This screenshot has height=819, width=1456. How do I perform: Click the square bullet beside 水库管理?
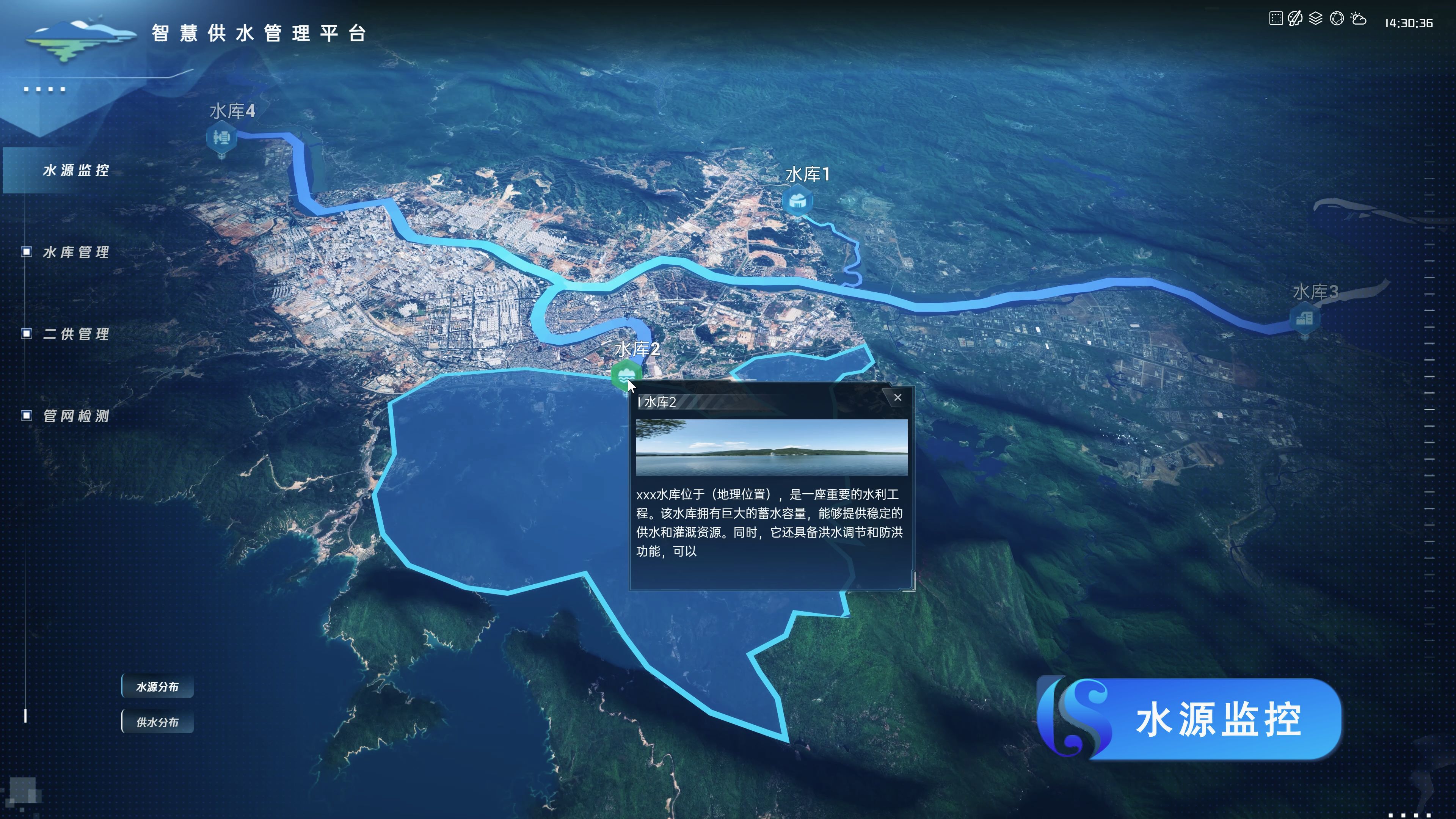[27, 252]
